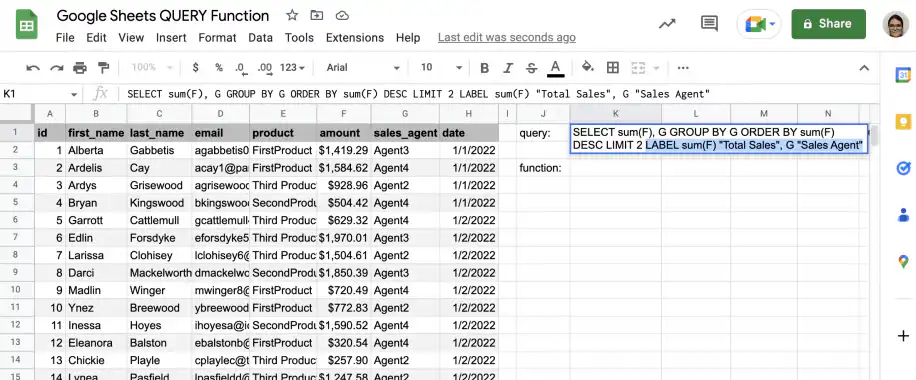Select row 5 header

click(16, 203)
